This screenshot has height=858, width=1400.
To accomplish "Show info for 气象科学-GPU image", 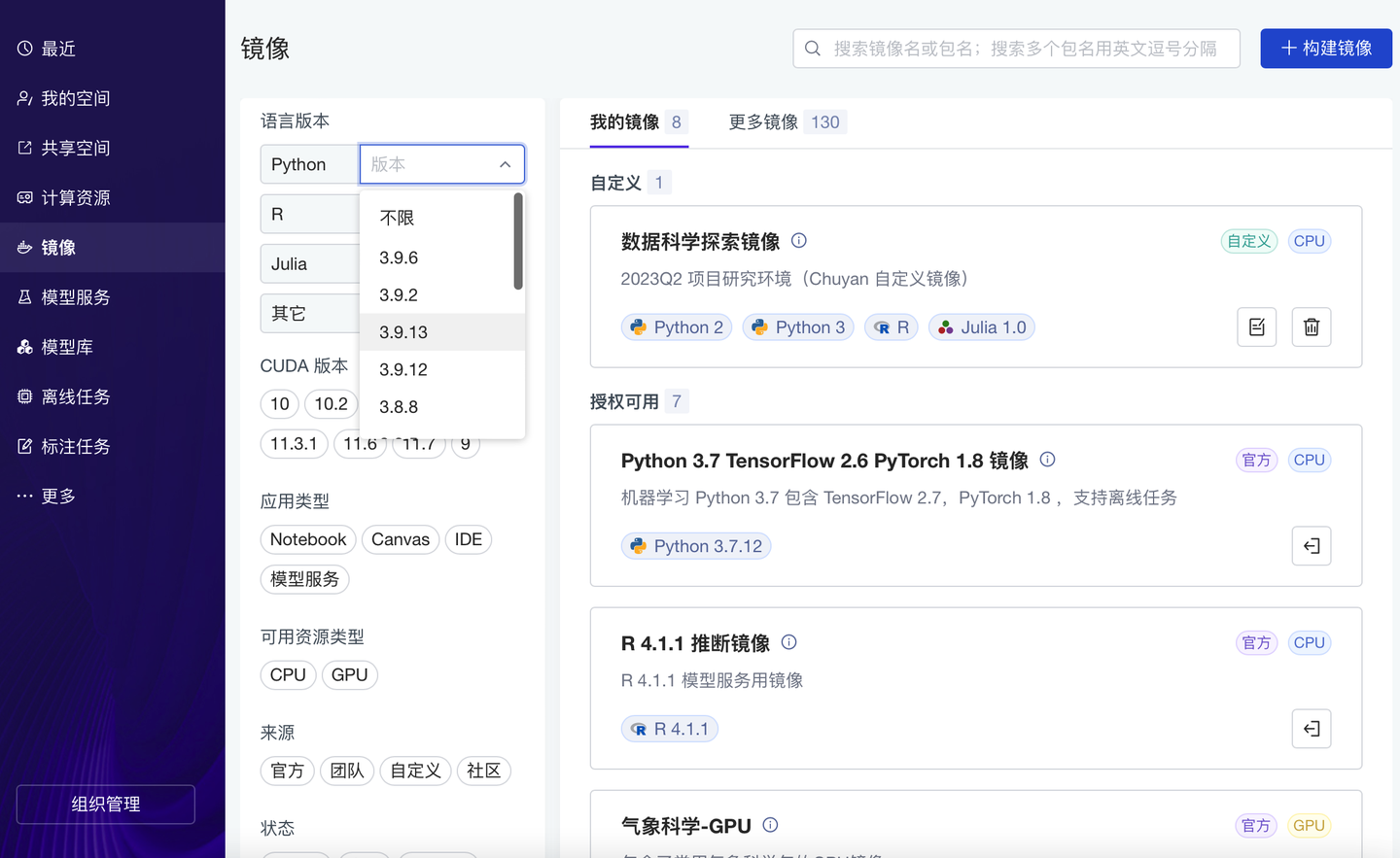I will pyautogui.click(x=770, y=825).
